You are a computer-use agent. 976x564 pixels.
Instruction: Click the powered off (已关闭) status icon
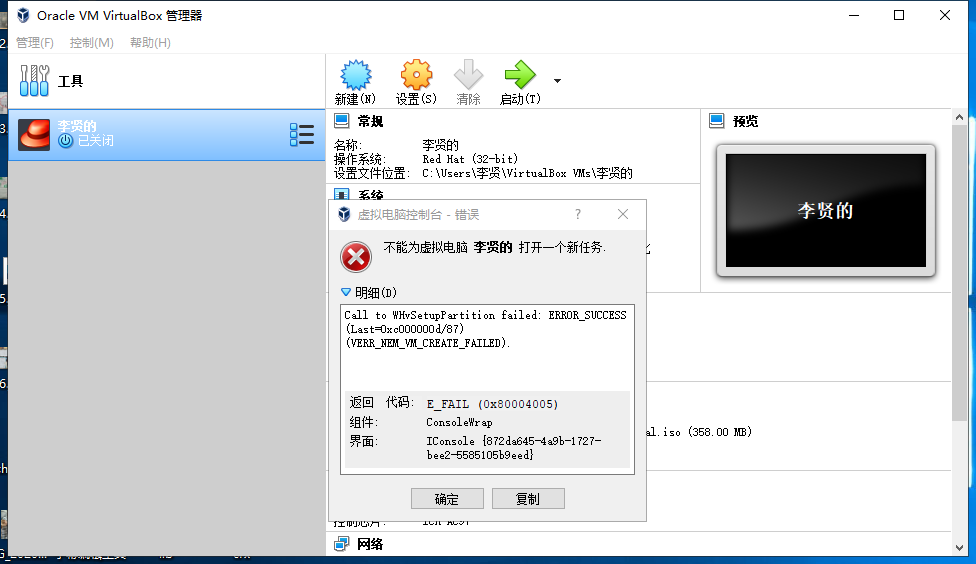tap(65, 141)
